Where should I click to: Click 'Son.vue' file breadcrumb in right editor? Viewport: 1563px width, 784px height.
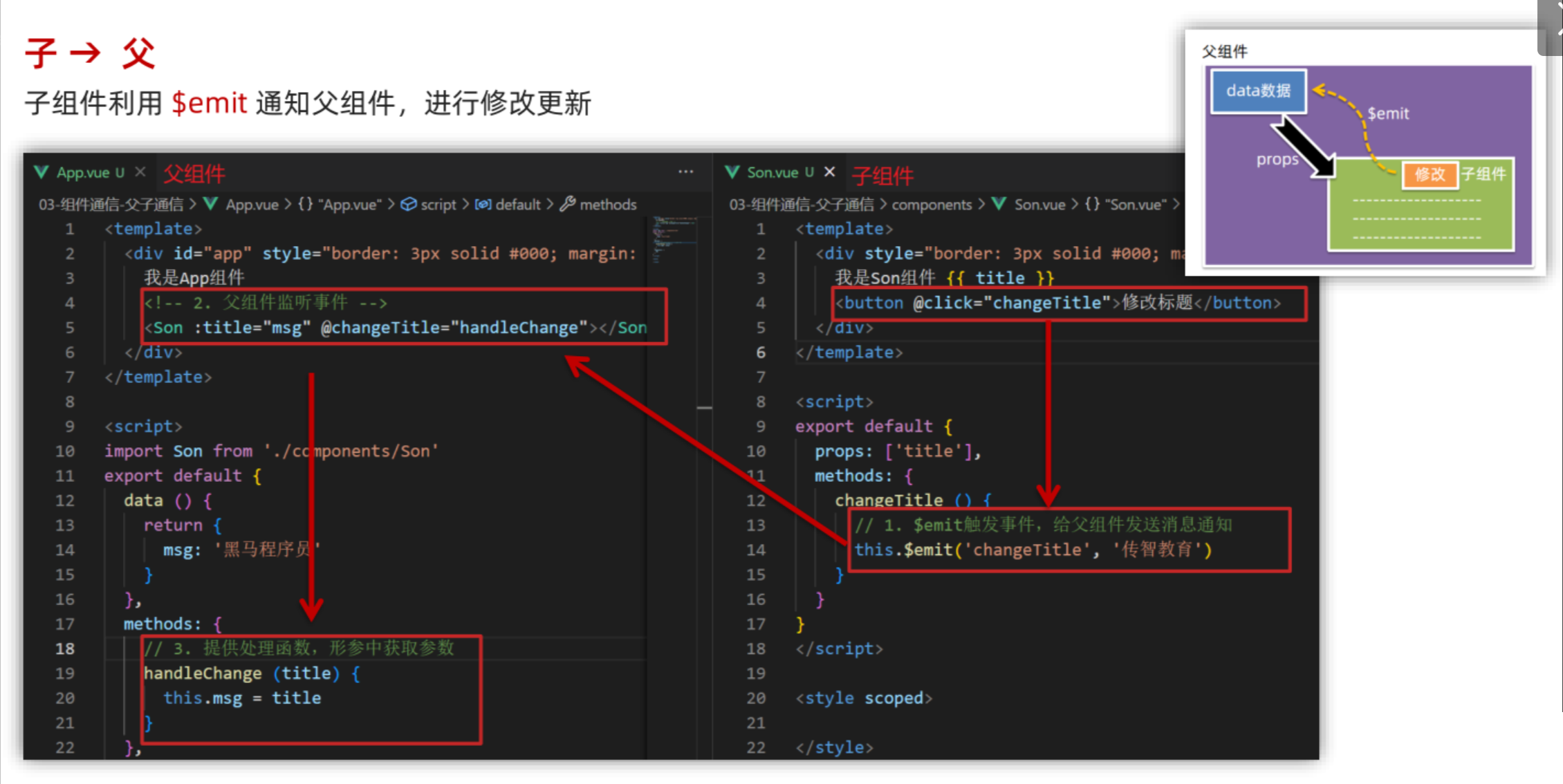pyautogui.click(x=1028, y=205)
